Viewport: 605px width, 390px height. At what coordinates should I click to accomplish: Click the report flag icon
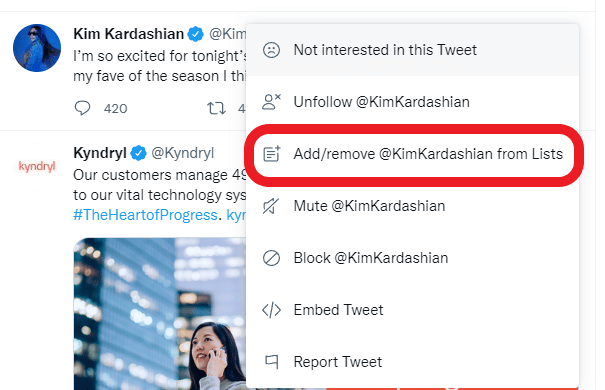(x=272, y=361)
